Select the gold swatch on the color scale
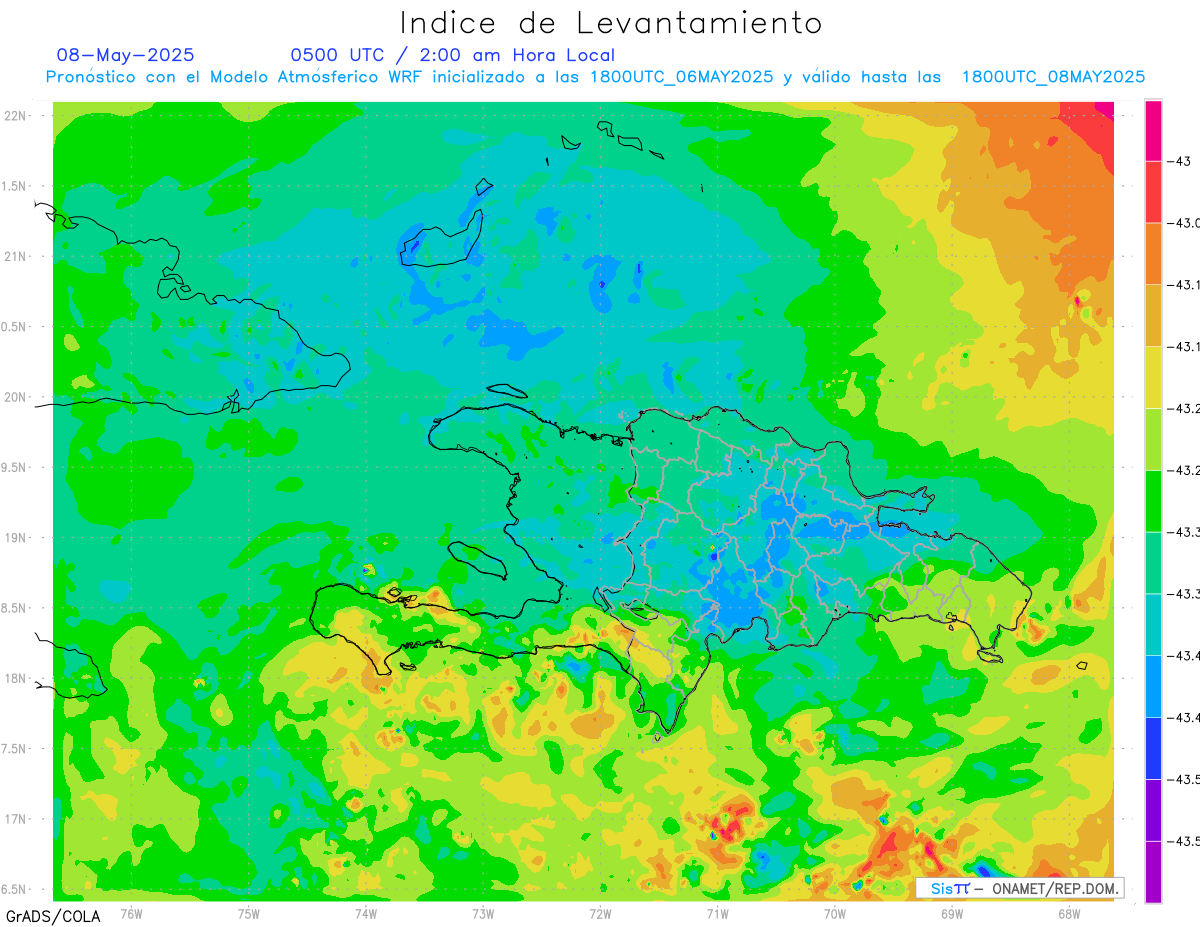Image resolution: width=1200 pixels, height=927 pixels. click(x=1153, y=316)
